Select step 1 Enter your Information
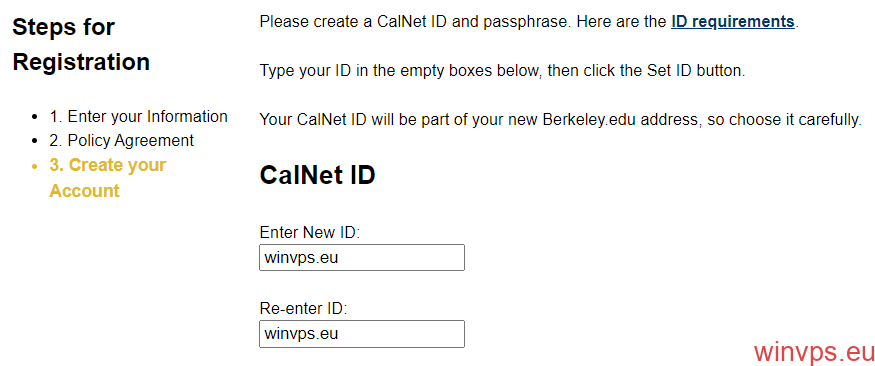Image resolution: width=875 pixels, height=366 pixels. coord(138,117)
